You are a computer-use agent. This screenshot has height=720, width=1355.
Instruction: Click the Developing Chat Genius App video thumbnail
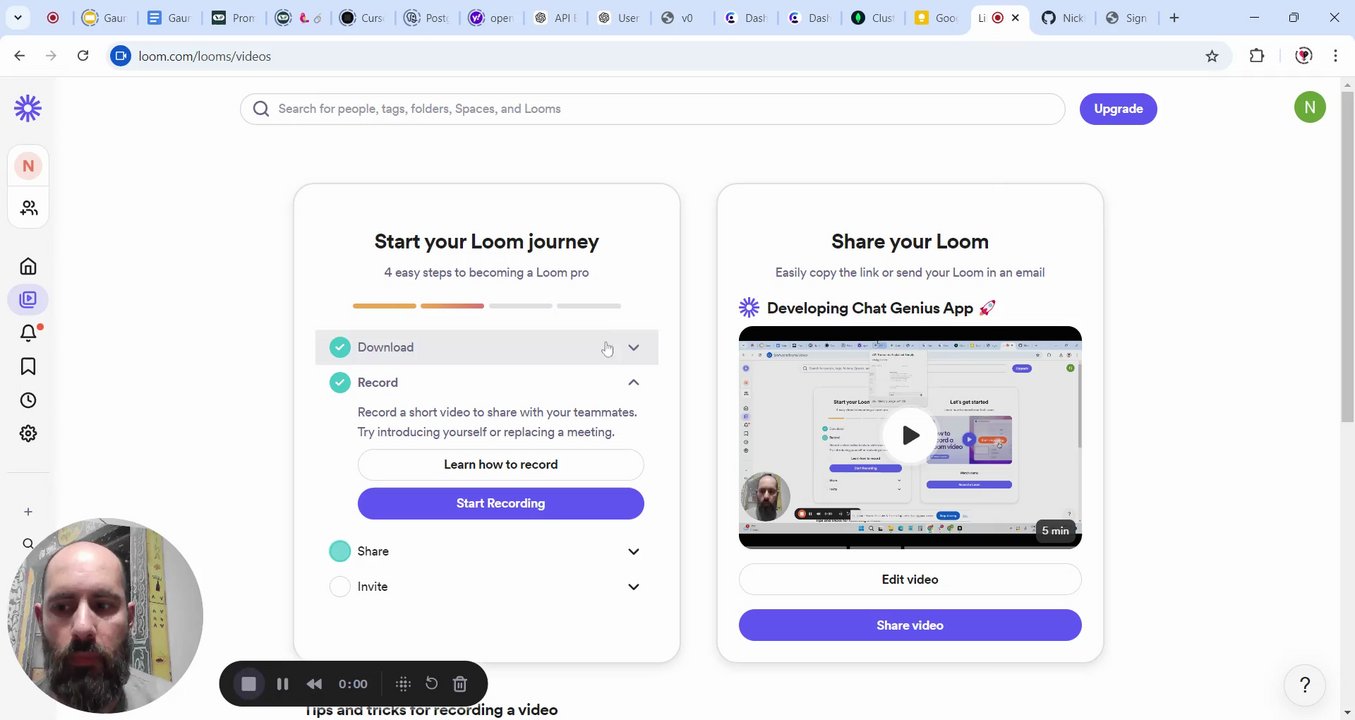coord(910,437)
